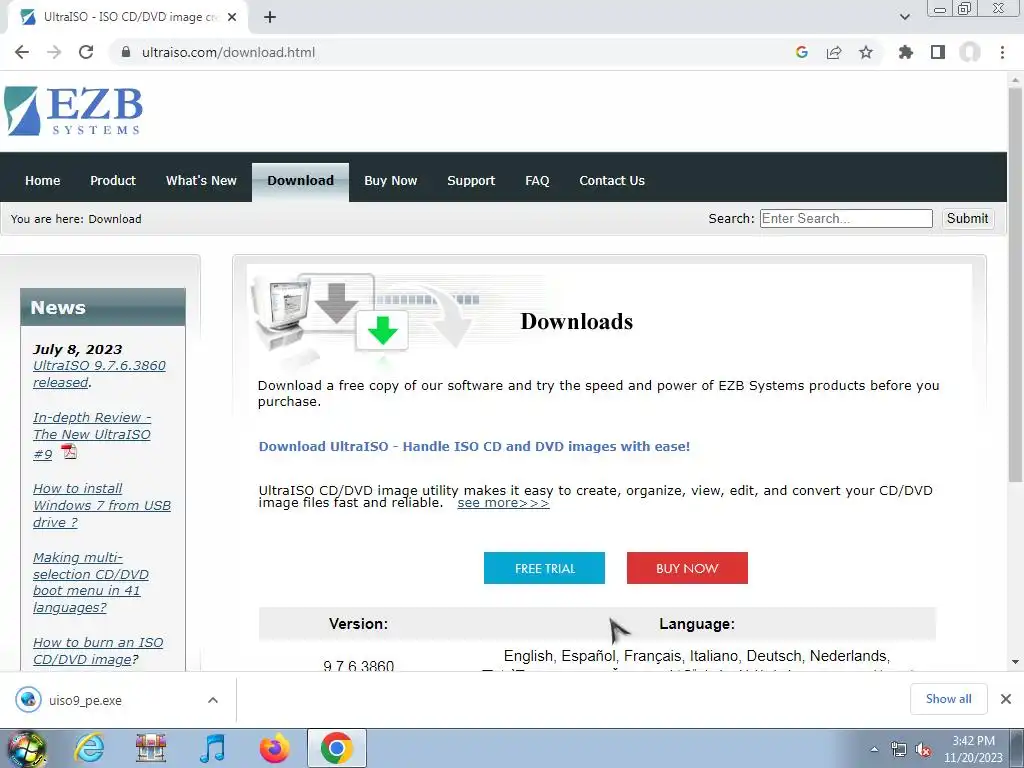Open What's New navigation item

click(201, 180)
